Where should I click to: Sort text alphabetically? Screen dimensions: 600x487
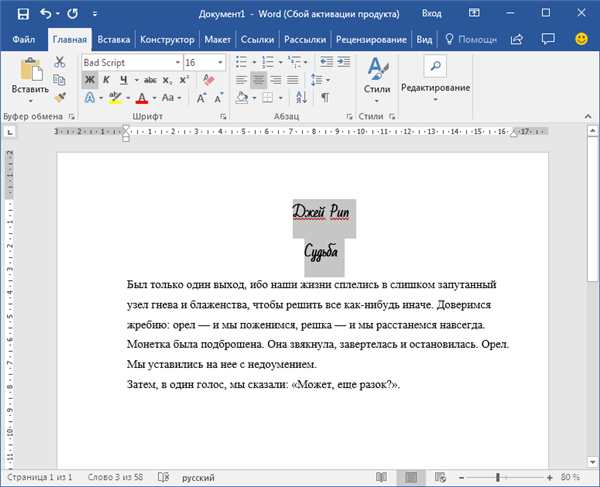pos(301,98)
